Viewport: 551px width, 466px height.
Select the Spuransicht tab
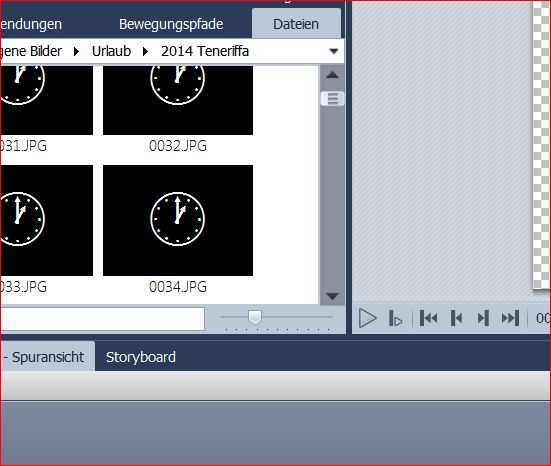coord(47,357)
